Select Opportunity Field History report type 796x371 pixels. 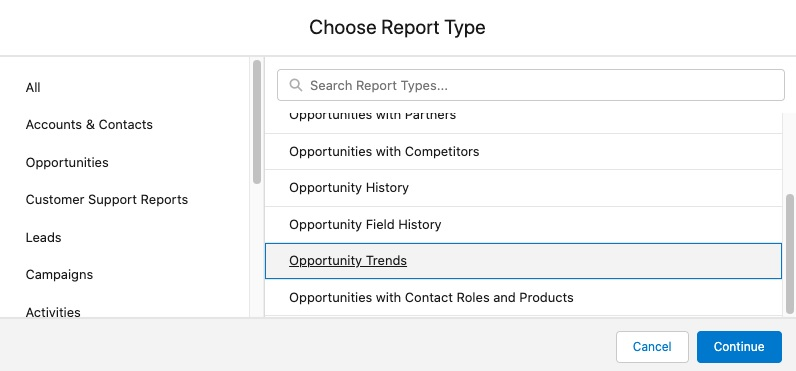coord(523,224)
